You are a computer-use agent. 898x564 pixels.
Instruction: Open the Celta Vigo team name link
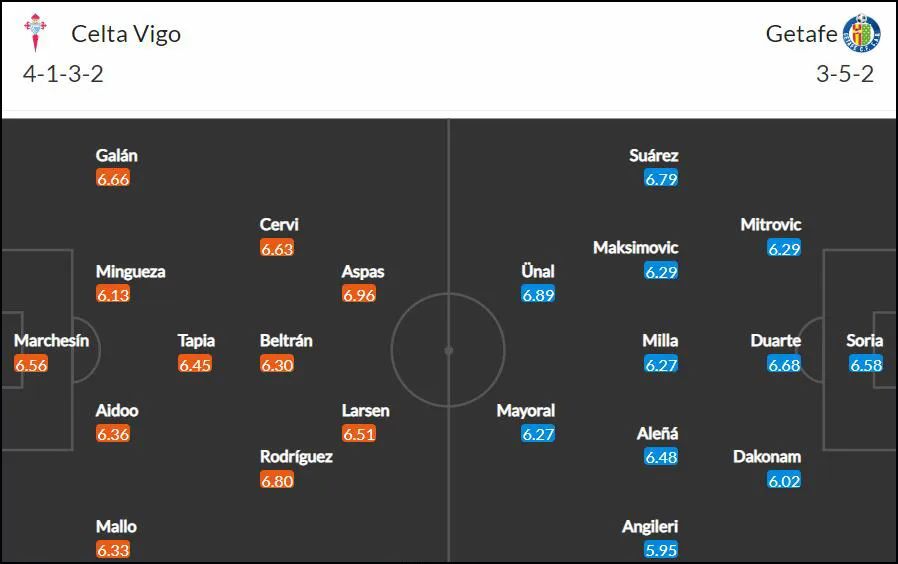click(126, 34)
